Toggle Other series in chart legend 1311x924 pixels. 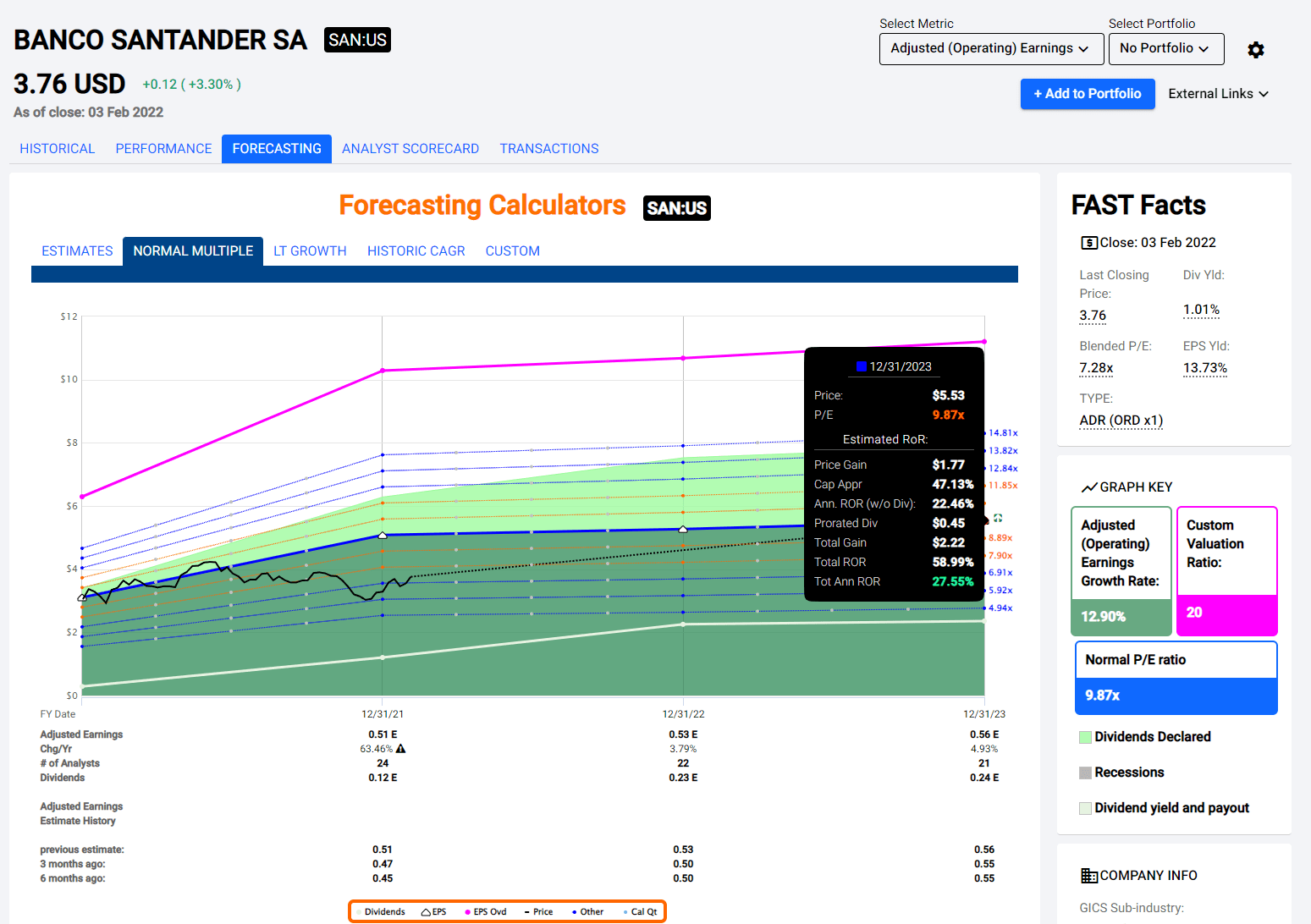pyautogui.click(x=587, y=912)
